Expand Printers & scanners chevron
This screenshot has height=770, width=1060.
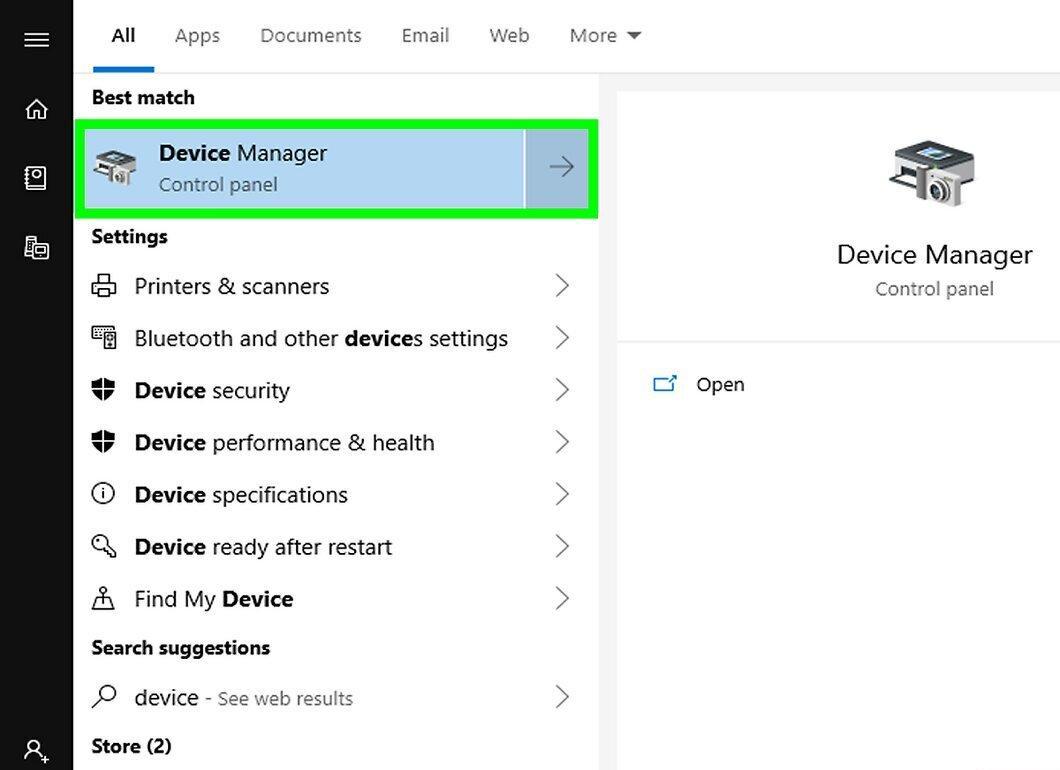[562, 286]
